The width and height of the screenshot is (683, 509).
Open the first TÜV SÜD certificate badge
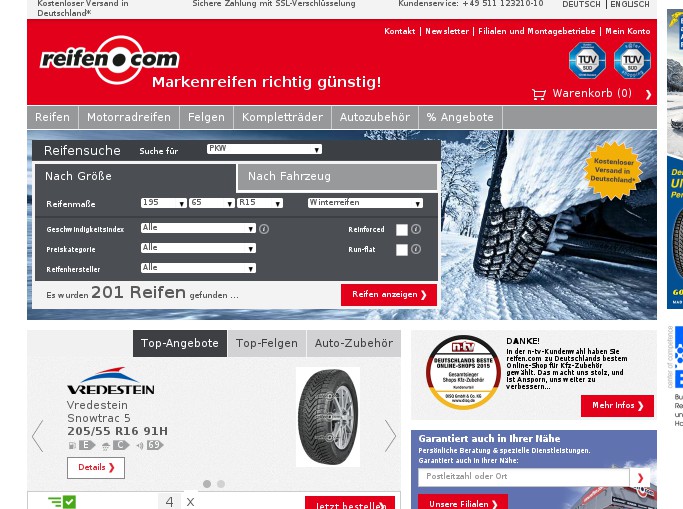587,61
